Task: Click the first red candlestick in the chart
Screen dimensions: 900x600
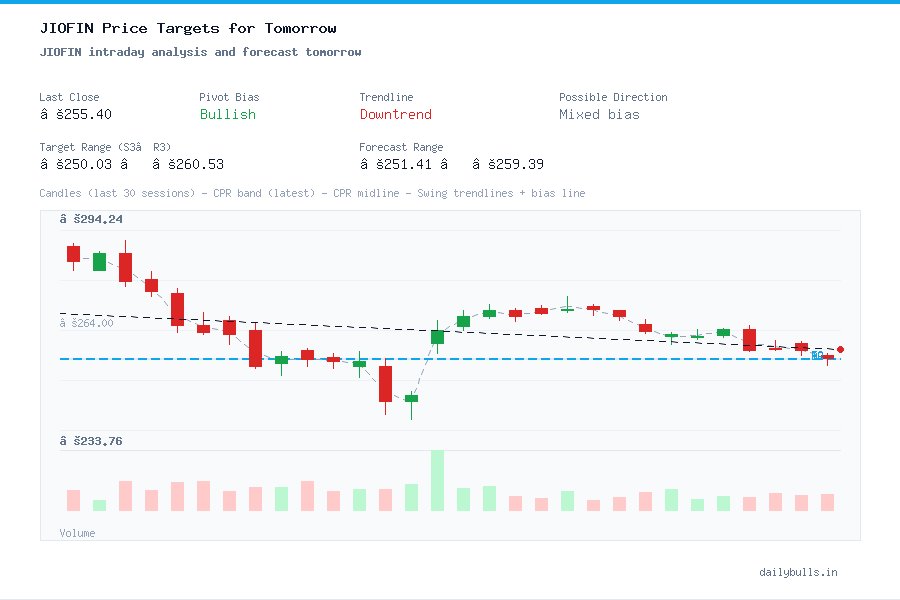Action: [73, 254]
